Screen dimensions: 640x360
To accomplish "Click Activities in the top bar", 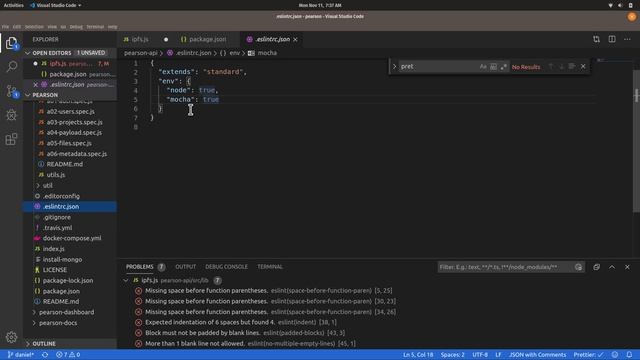I will tap(13, 5).
